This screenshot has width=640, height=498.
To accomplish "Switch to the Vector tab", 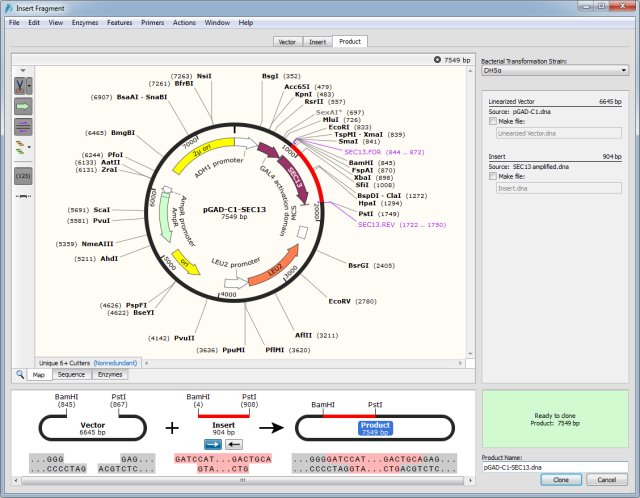I will click(287, 42).
